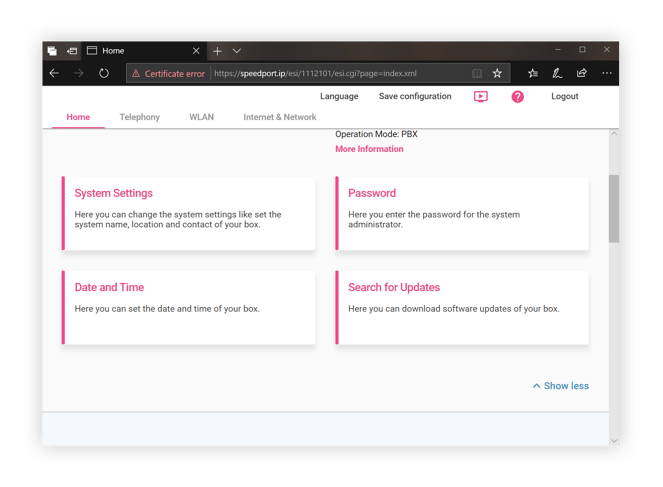Screen dimensions: 663x487
Task: Switch to the Telephony tab
Action: click(140, 117)
